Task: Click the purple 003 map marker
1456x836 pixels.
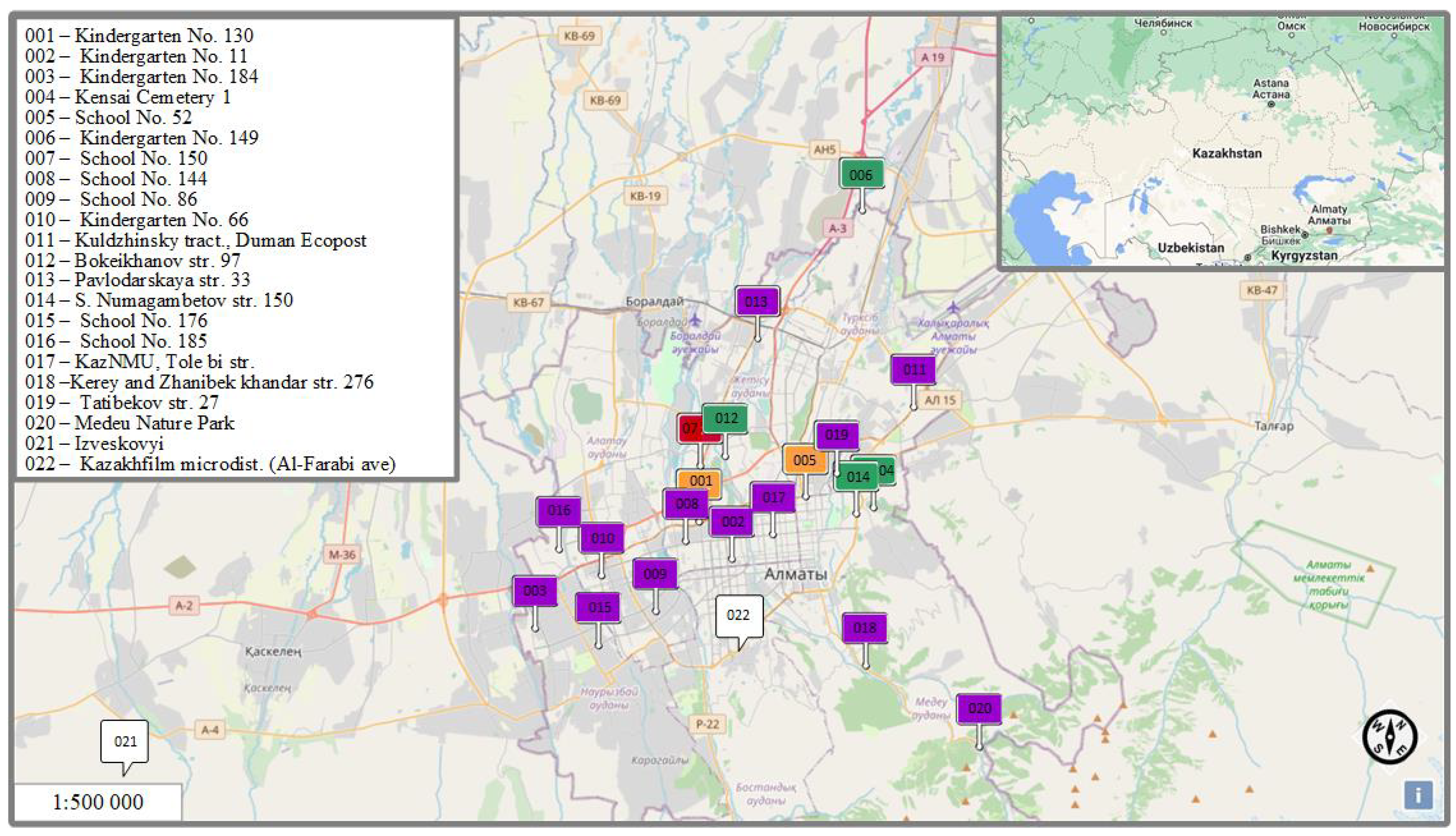Action: (535, 591)
